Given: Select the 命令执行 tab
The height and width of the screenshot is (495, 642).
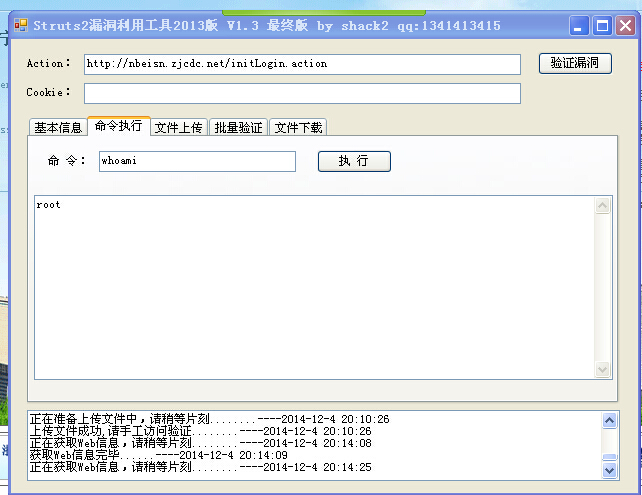Looking at the screenshot, I should (x=119, y=126).
